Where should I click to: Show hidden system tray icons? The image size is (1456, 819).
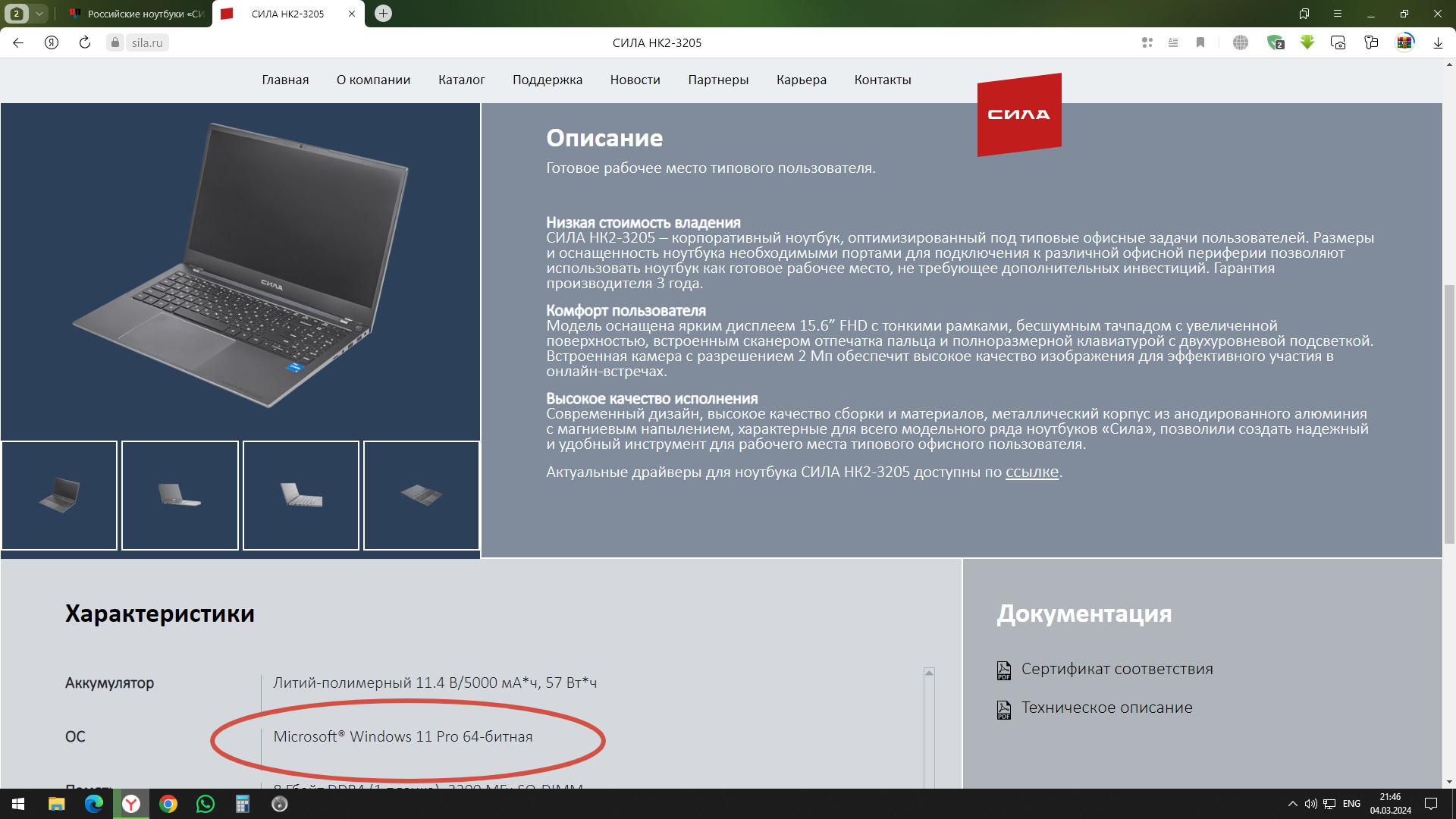click(x=1292, y=804)
